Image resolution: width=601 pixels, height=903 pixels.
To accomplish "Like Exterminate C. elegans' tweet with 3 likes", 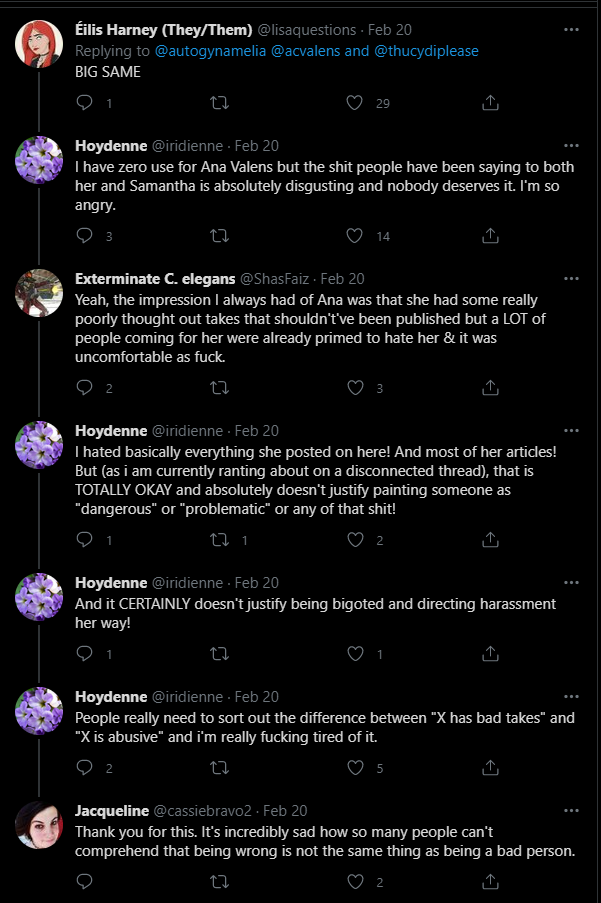I will (x=353, y=388).
